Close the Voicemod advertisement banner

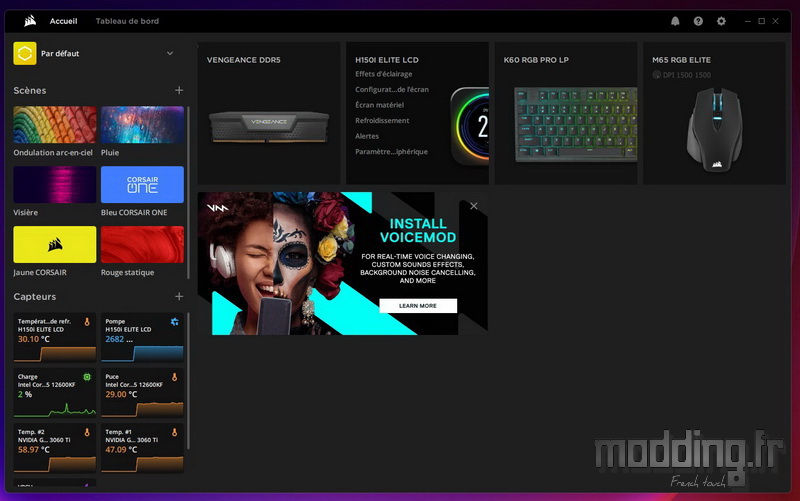[x=473, y=206]
